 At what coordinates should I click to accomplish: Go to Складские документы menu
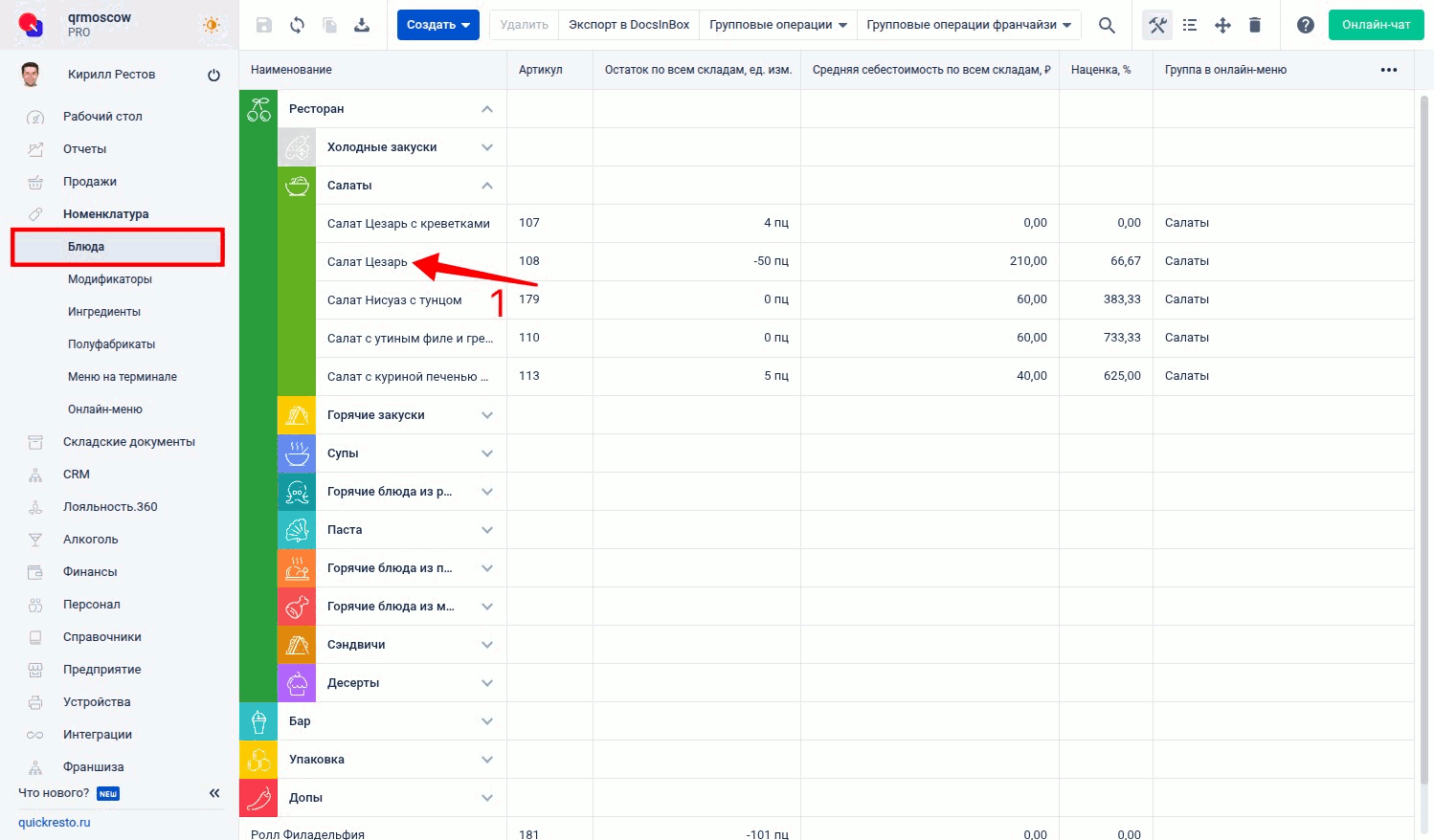coord(129,442)
